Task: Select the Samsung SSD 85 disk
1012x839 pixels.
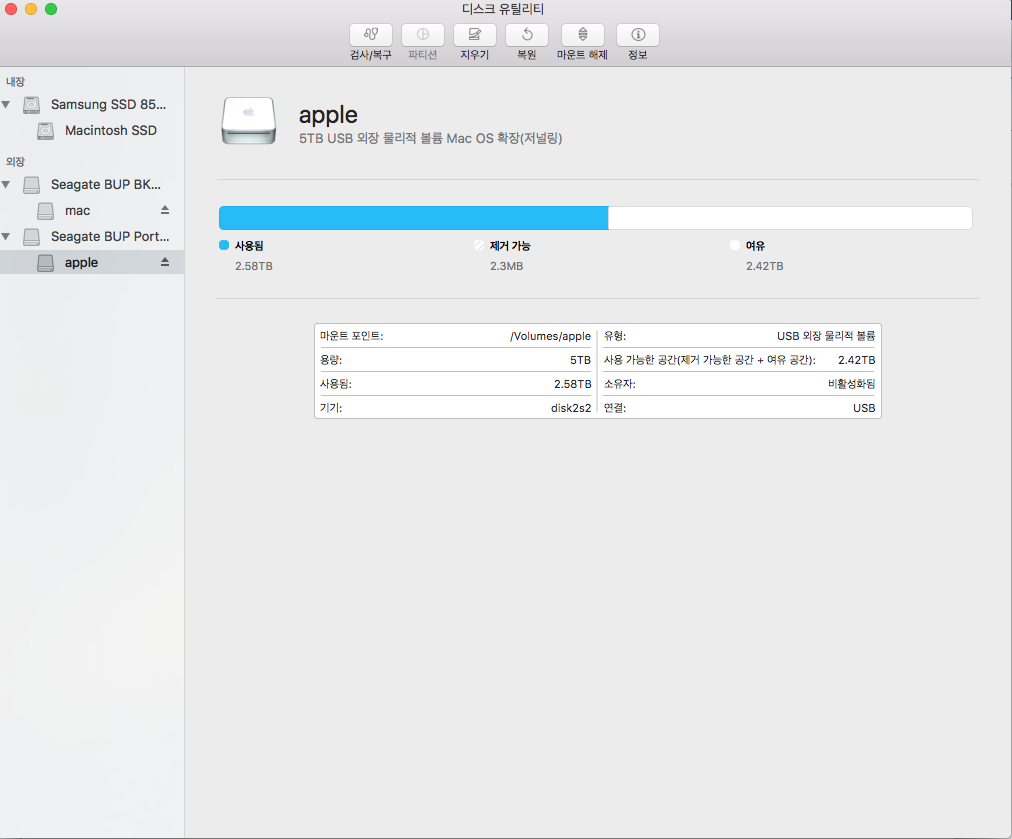Action: click(108, 104)
